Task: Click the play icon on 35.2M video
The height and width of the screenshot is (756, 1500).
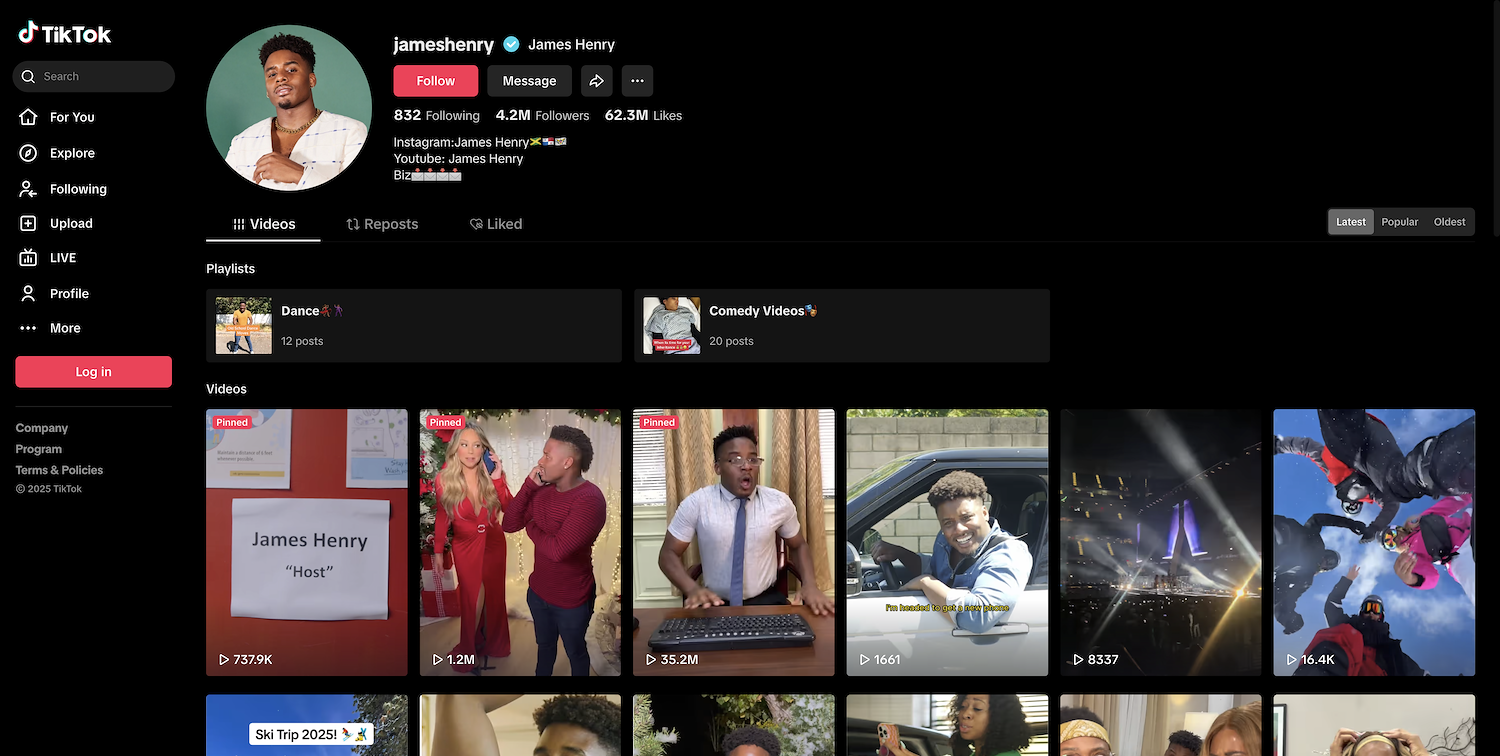Action: (651, 660)
